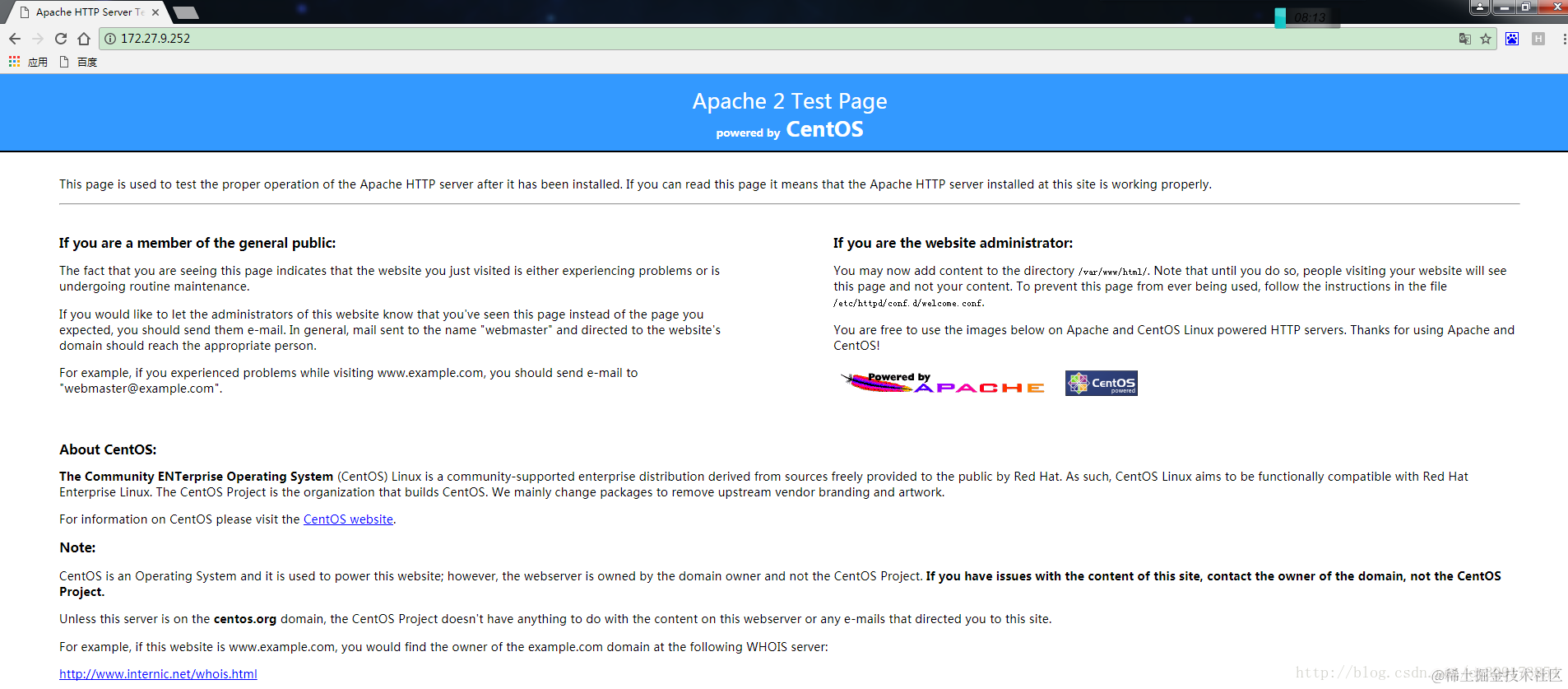Click the CentOS logo text in banner

coord(824,129)
